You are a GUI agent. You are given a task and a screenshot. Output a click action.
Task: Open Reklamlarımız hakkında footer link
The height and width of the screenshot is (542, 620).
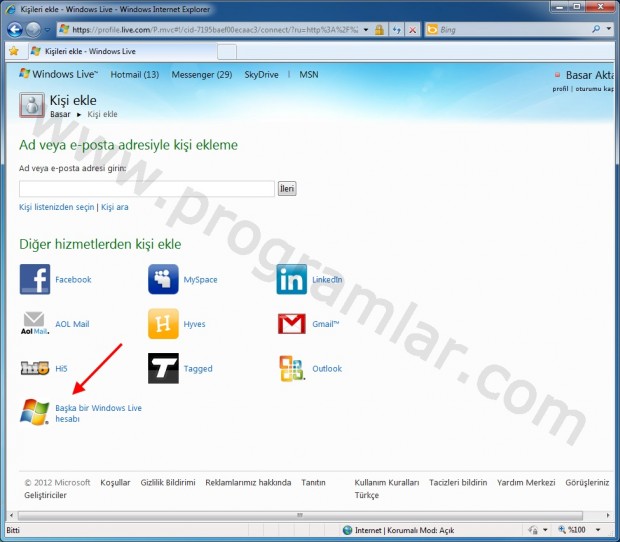pyautogui.click(x=248, y=483)
